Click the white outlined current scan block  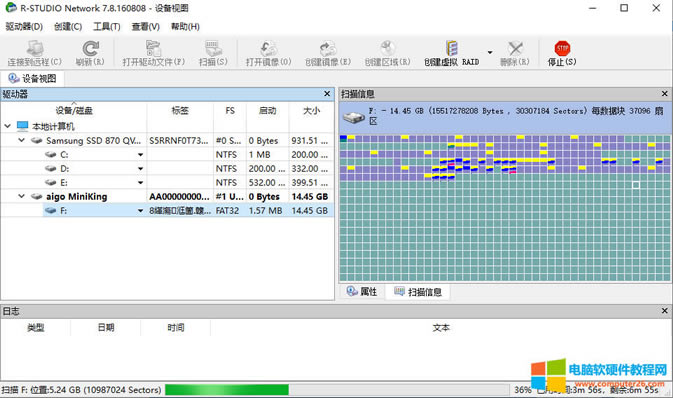pyautogui.click(x=636, y=185)
